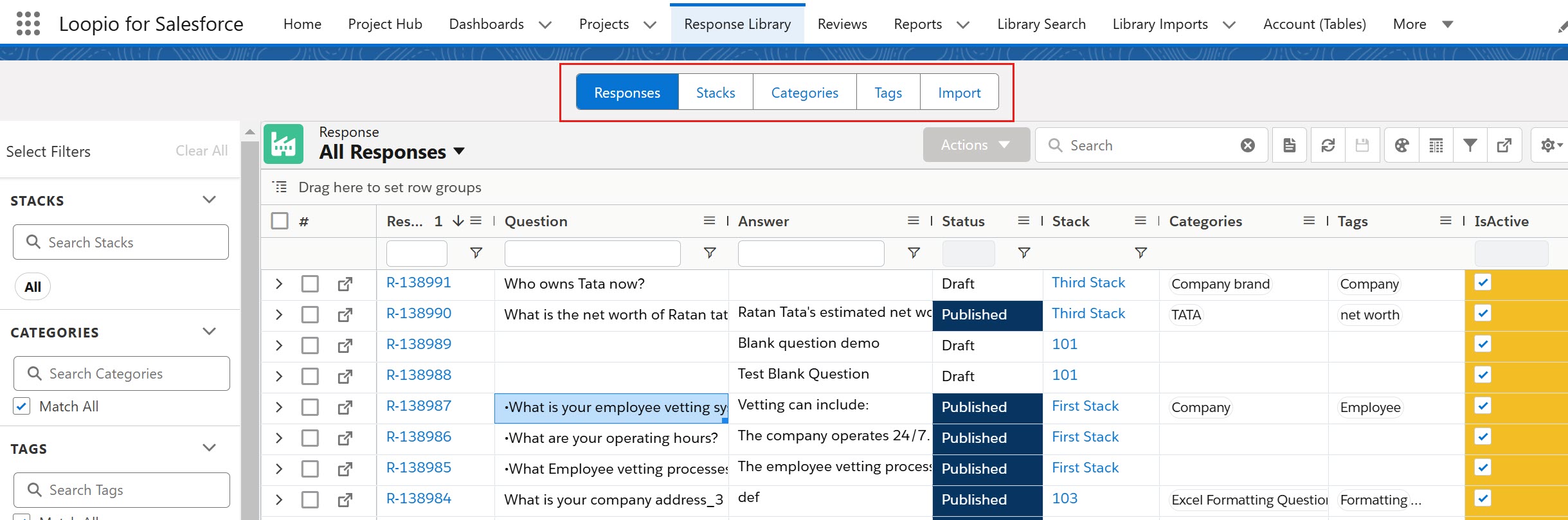Image resolution: width=1568 pixels, height=520 pixels.
Task: Switch to the Stacks sub-tab
Action: pyautogui.click(x=716, y=92)
